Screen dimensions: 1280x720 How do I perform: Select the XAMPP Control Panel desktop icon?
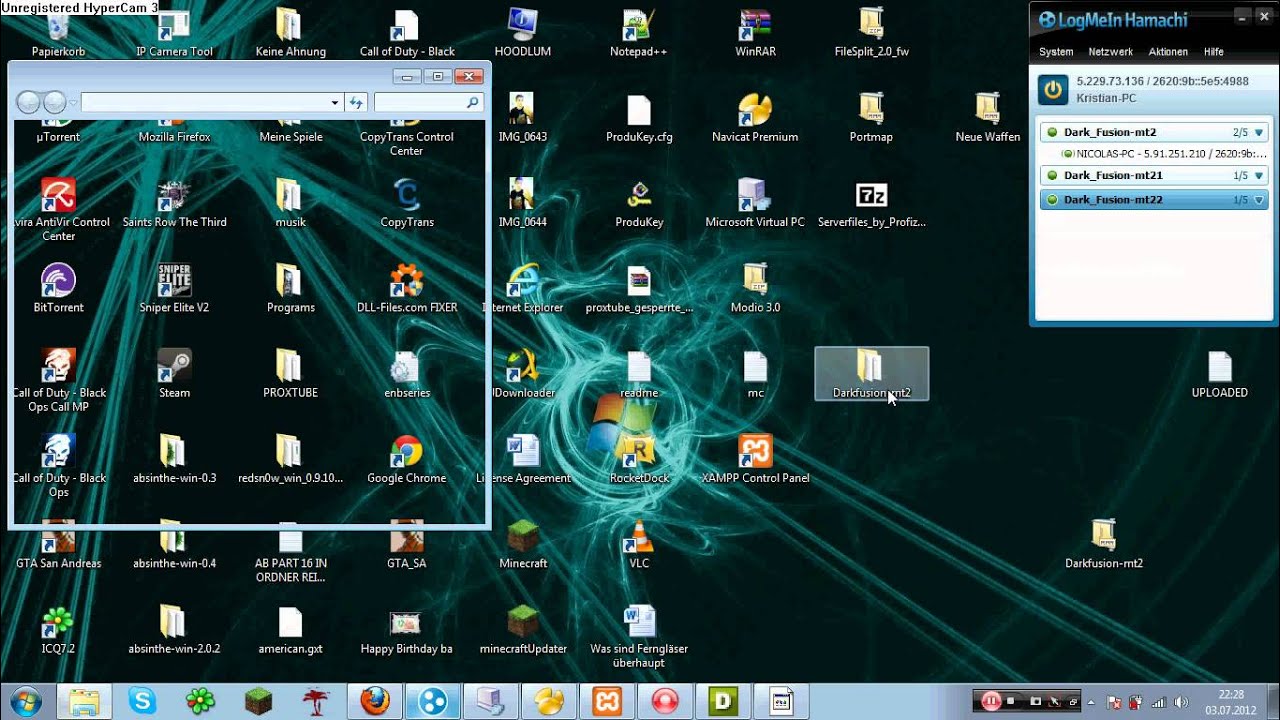pyautogui.click(x=755, y=459)
